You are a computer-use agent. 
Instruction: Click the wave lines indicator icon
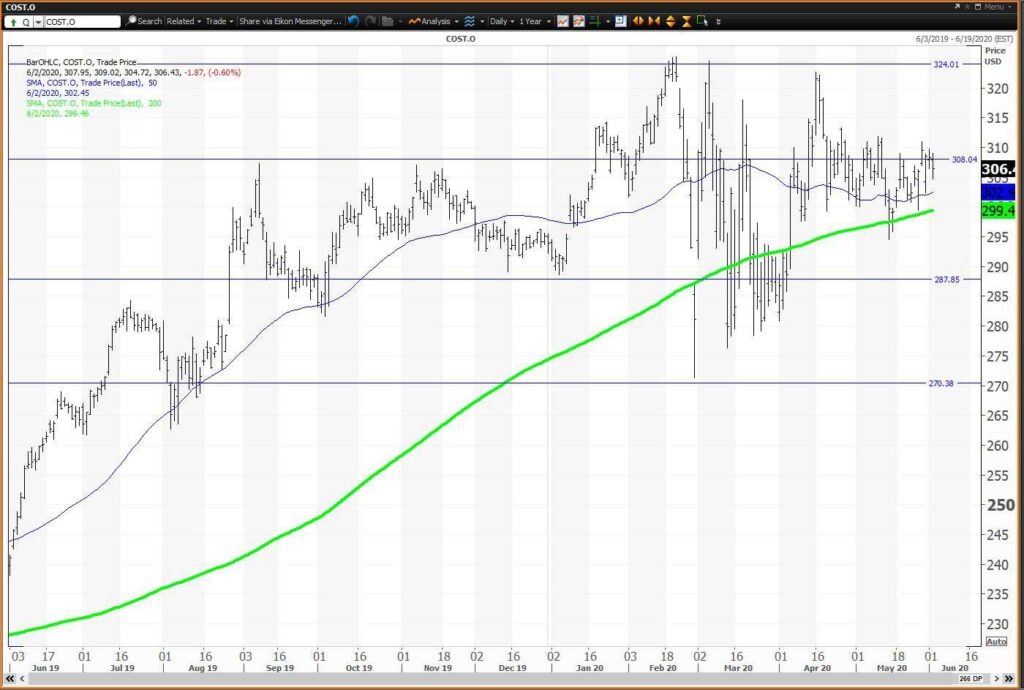470,22
